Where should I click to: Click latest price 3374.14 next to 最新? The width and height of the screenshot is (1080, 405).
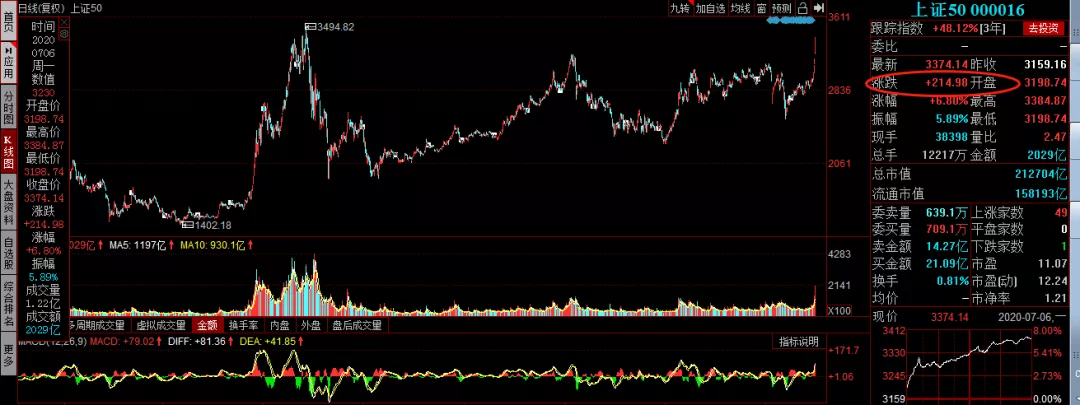(947, 64)
